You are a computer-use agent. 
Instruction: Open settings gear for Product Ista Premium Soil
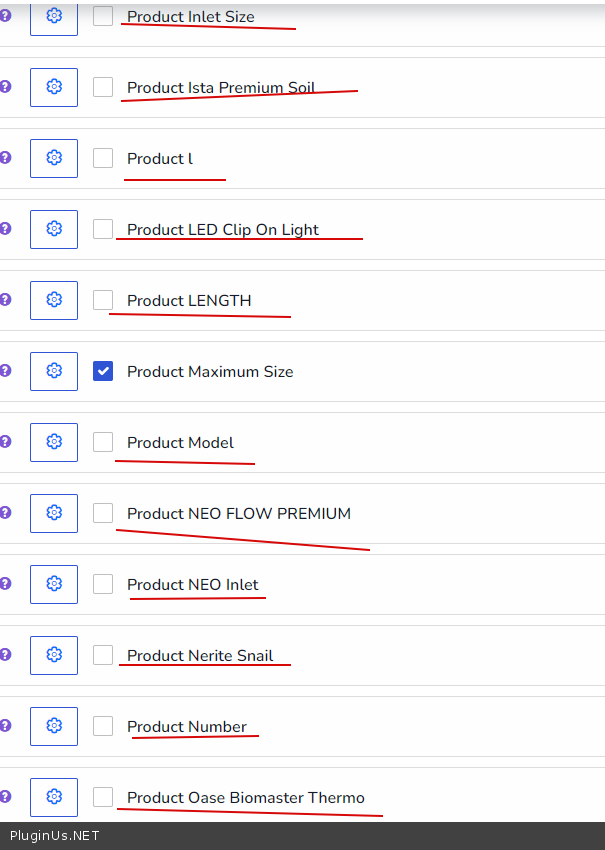54,87
